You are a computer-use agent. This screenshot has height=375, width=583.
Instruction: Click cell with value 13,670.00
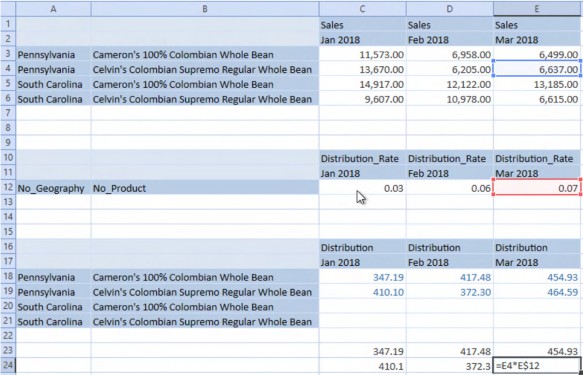[362, 69]
